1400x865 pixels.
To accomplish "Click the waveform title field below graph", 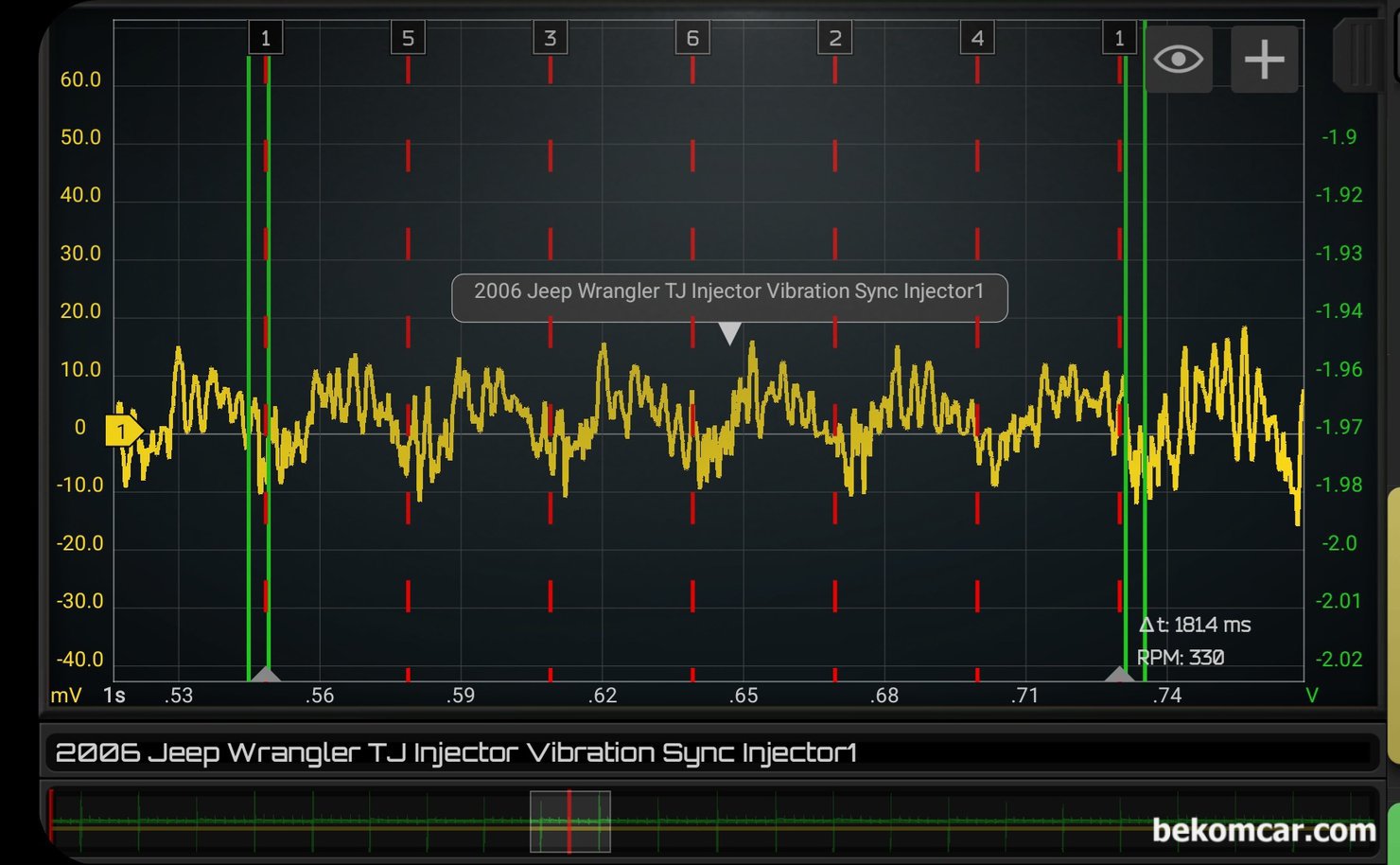I will click(x=709, y=752).
